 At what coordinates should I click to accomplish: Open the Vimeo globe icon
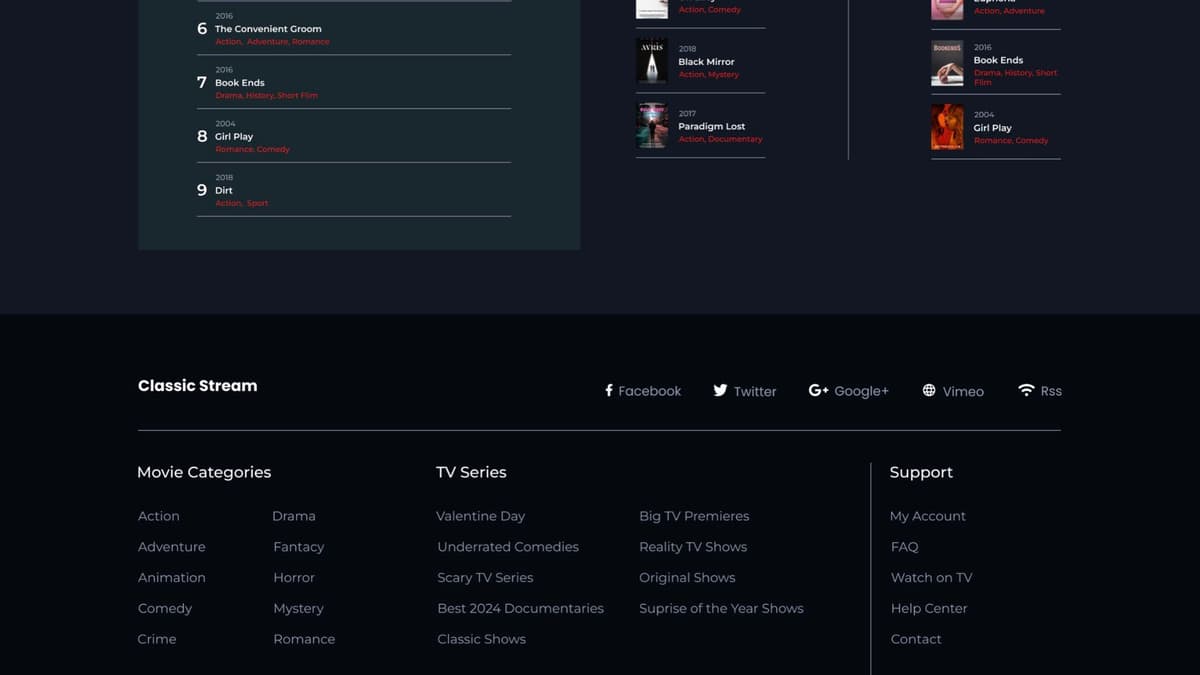(929, 390)
